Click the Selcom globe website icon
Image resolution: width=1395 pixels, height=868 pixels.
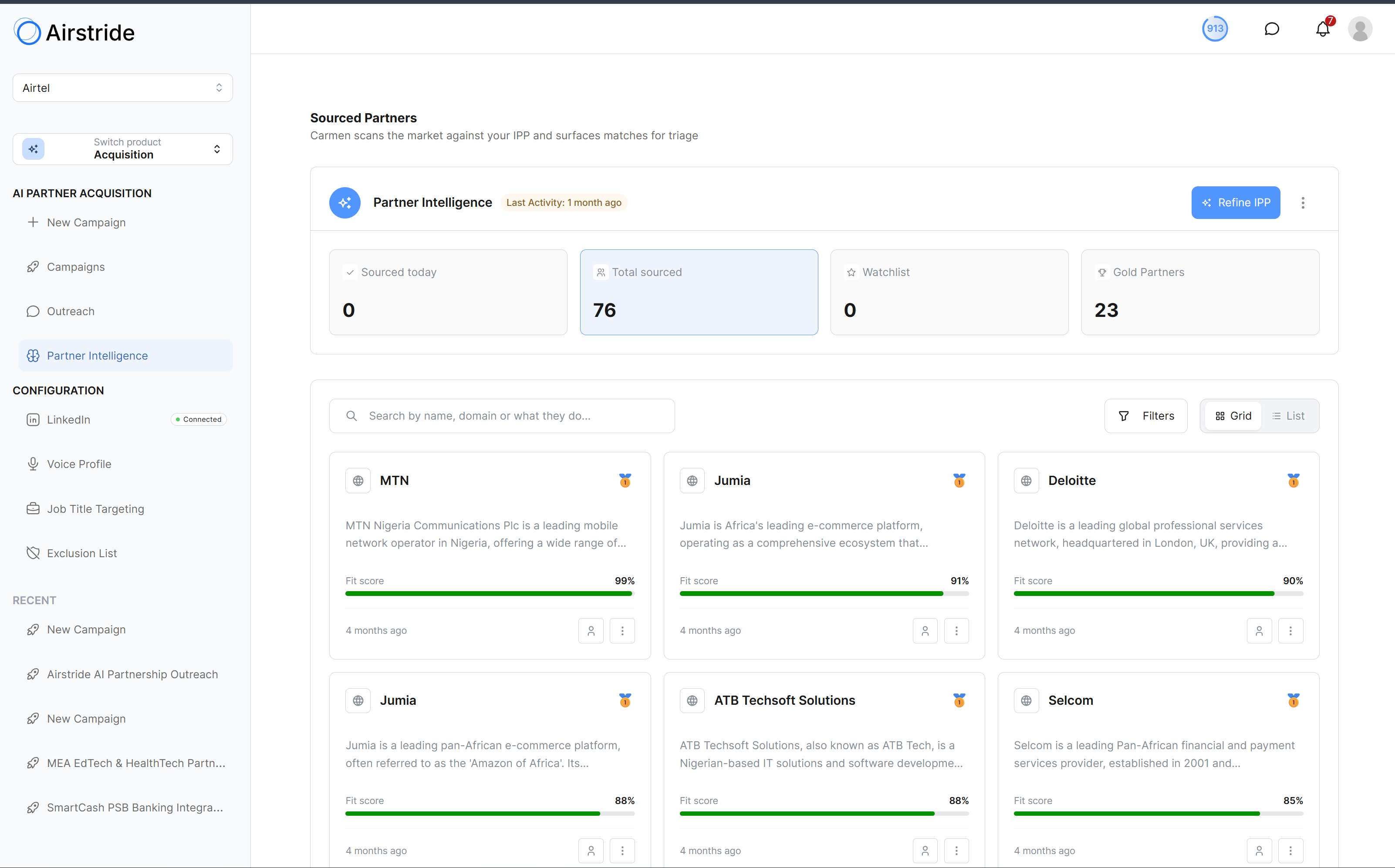[1026, 700]
